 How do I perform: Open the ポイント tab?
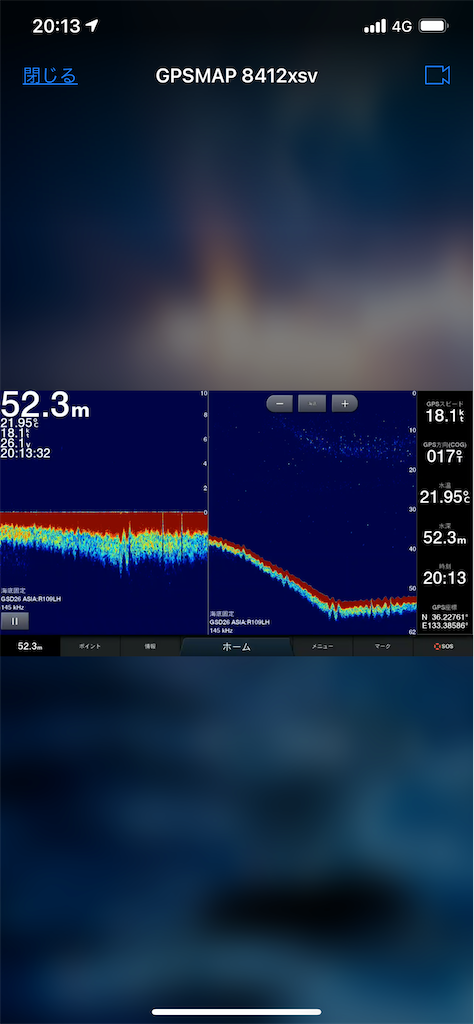[x=90, y=647]
